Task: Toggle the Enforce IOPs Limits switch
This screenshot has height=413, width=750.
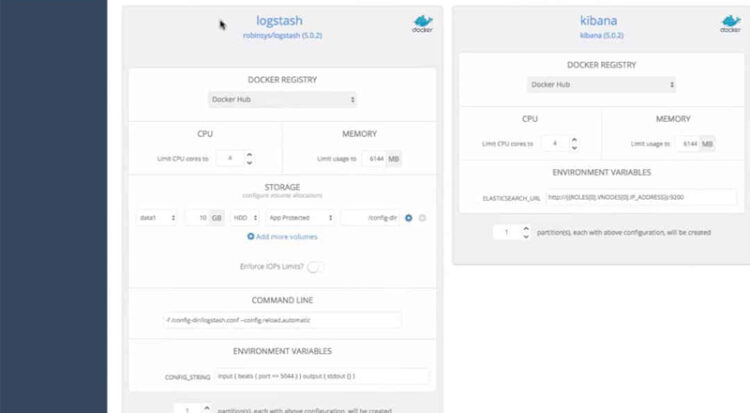Action: point(315,267)
